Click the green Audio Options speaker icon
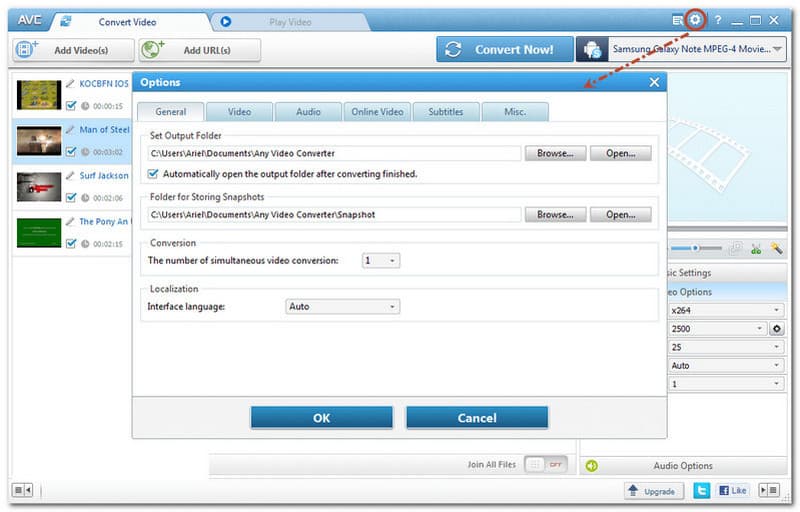Image resolution: width=800 pixels, height=512 pixels. click(591, 466)
